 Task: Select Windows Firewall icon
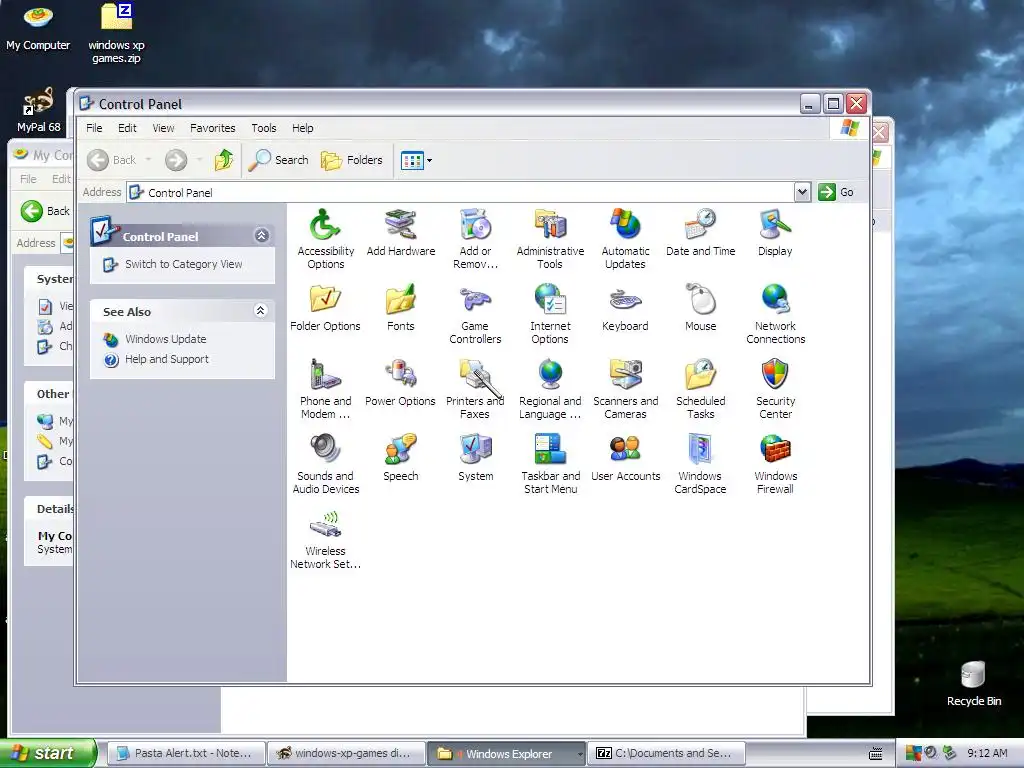point(775,464)
